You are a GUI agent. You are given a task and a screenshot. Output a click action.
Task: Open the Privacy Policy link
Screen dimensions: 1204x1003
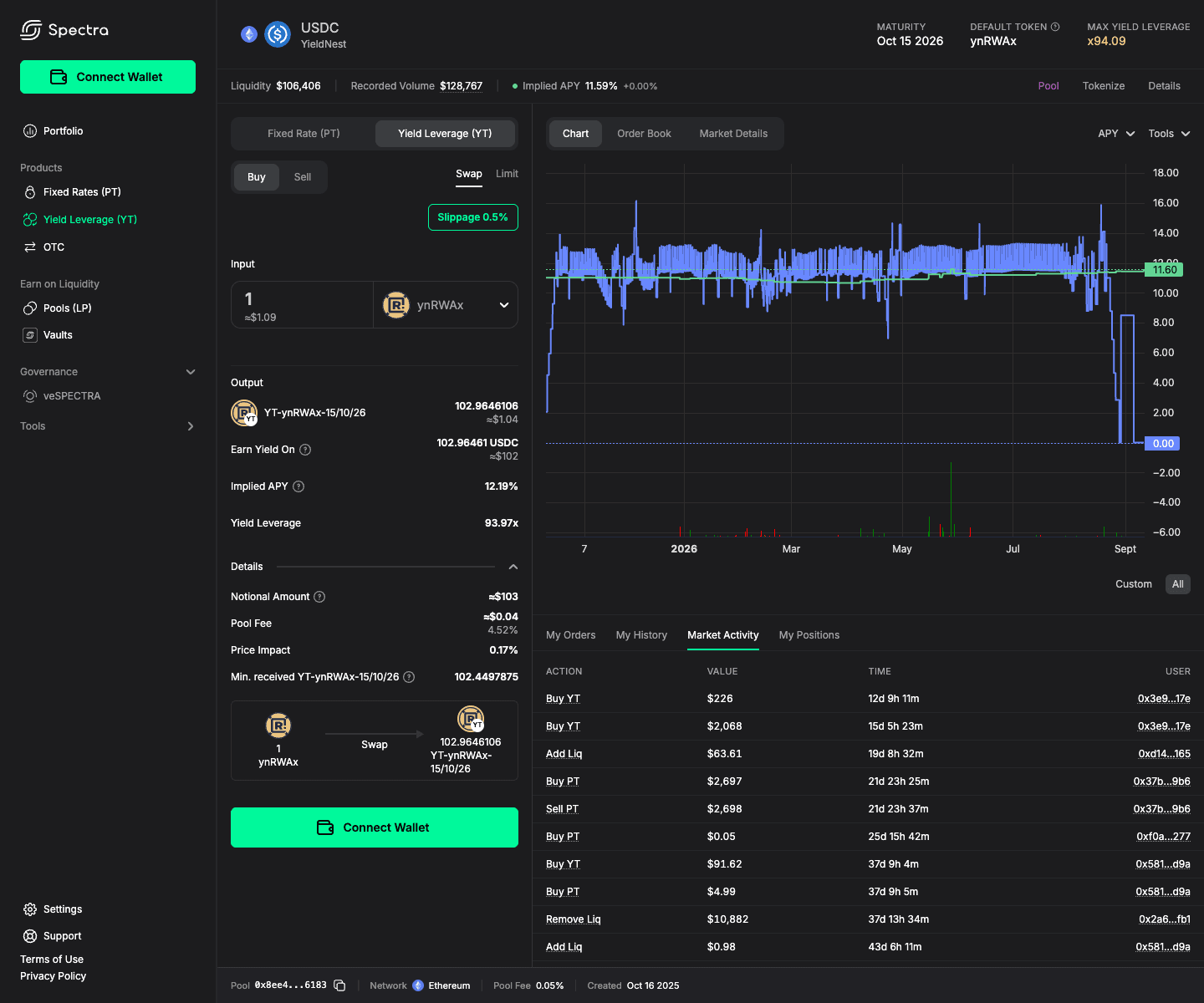[x=54, y=976]
